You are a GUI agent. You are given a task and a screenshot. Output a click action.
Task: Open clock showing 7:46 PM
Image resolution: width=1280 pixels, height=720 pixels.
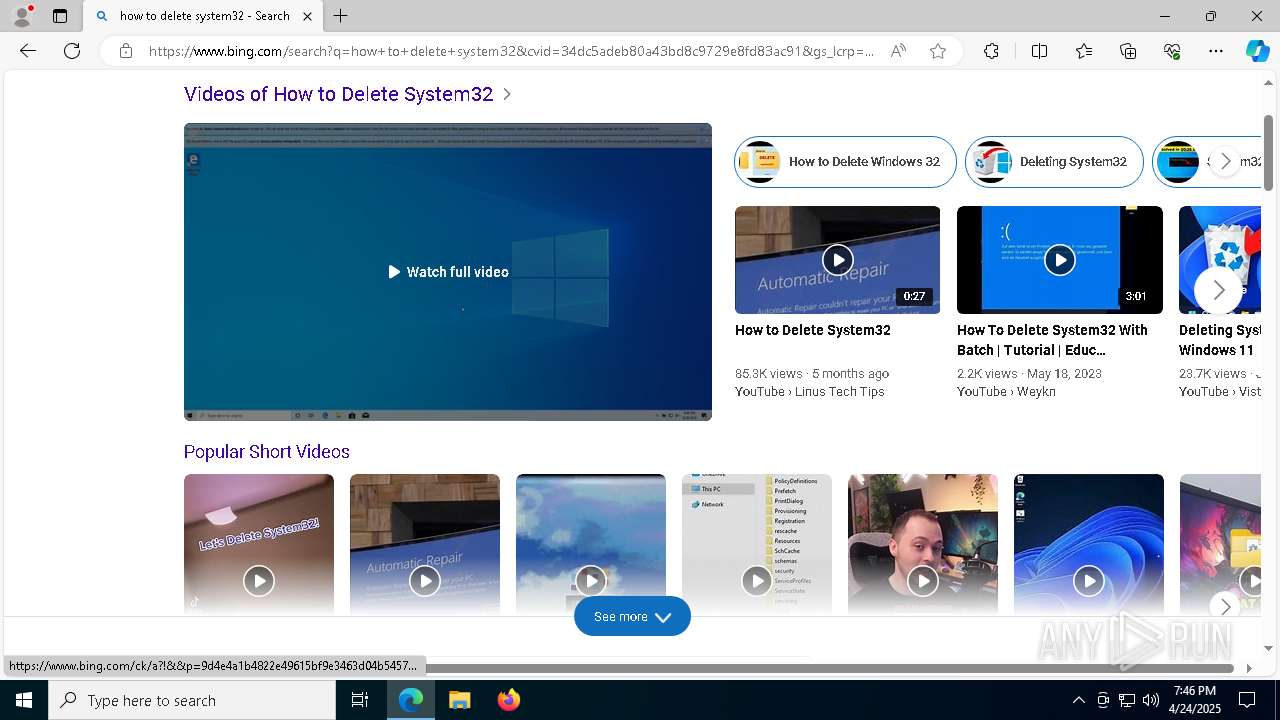coord(1195,700)
